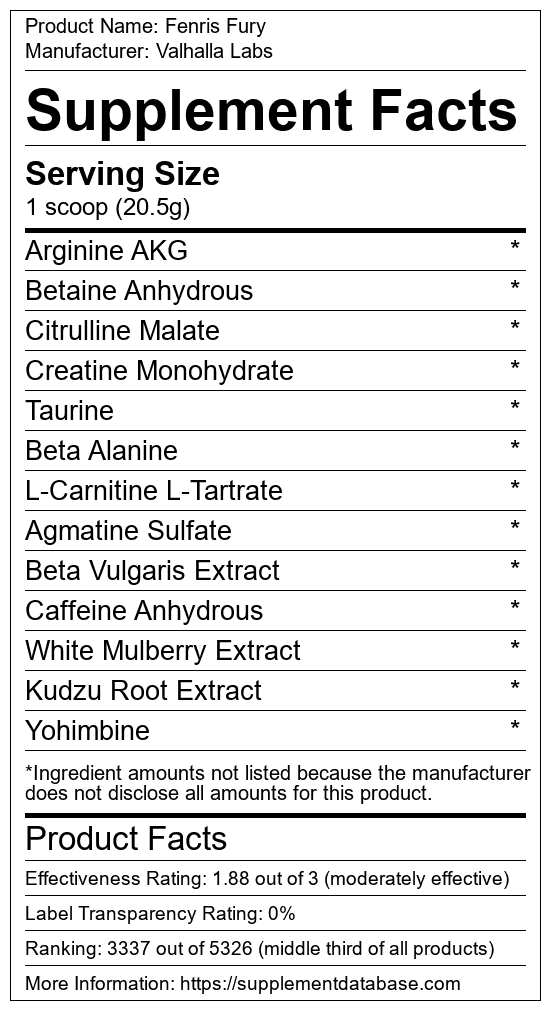Click the Serving Size label
Screen dimensions: 550x1010
pos(122,175)
